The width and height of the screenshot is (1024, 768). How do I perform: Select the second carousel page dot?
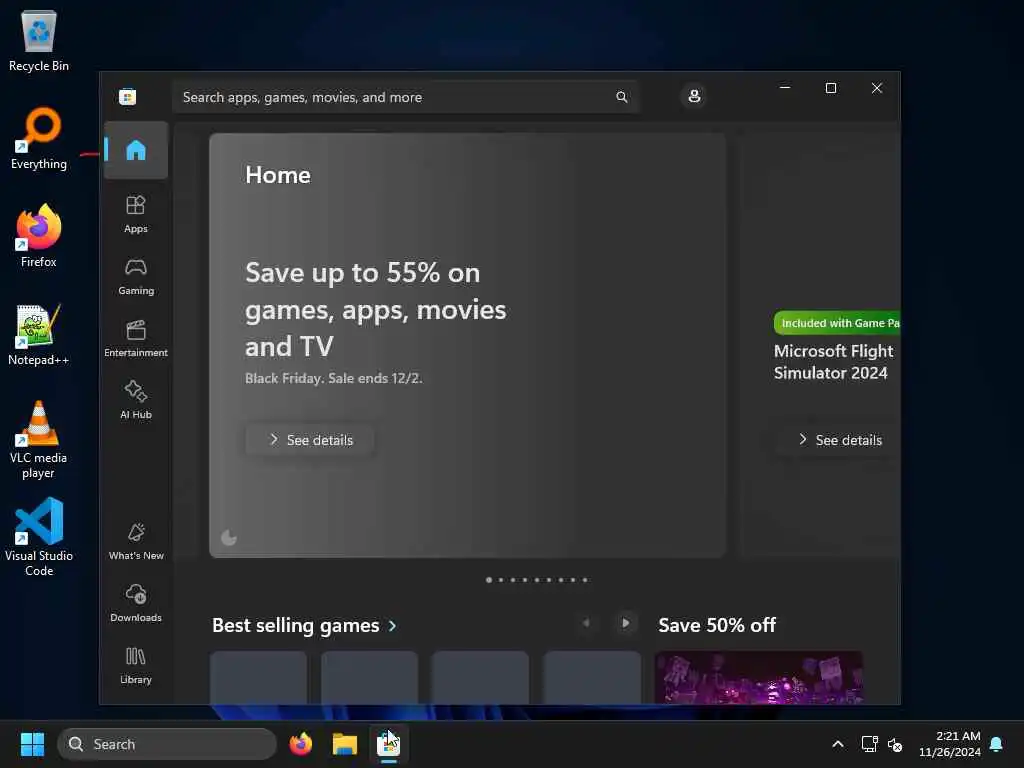tap(501, 580)
